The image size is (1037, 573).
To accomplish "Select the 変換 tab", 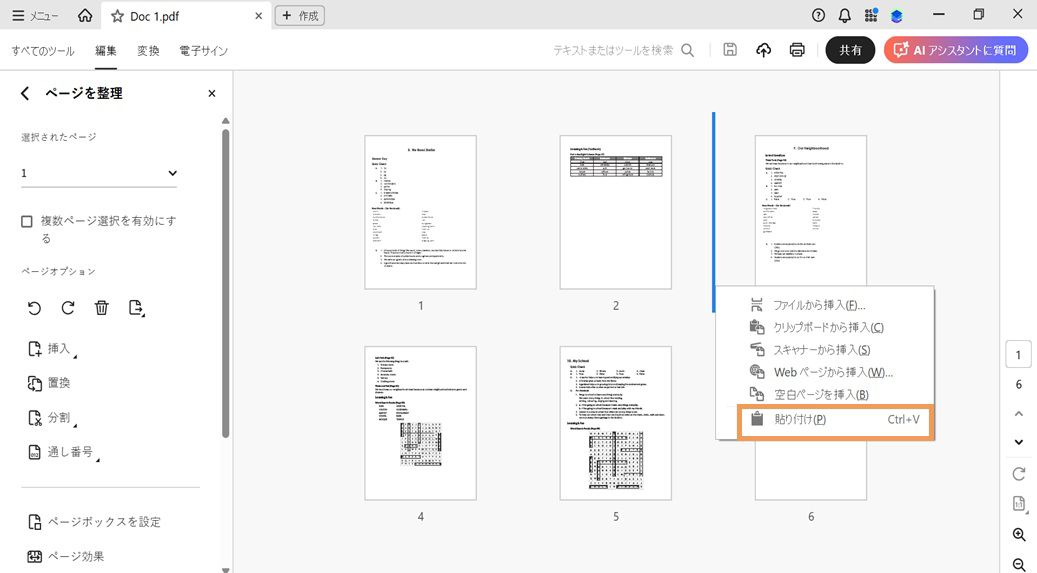I will [x=148, y=50].
